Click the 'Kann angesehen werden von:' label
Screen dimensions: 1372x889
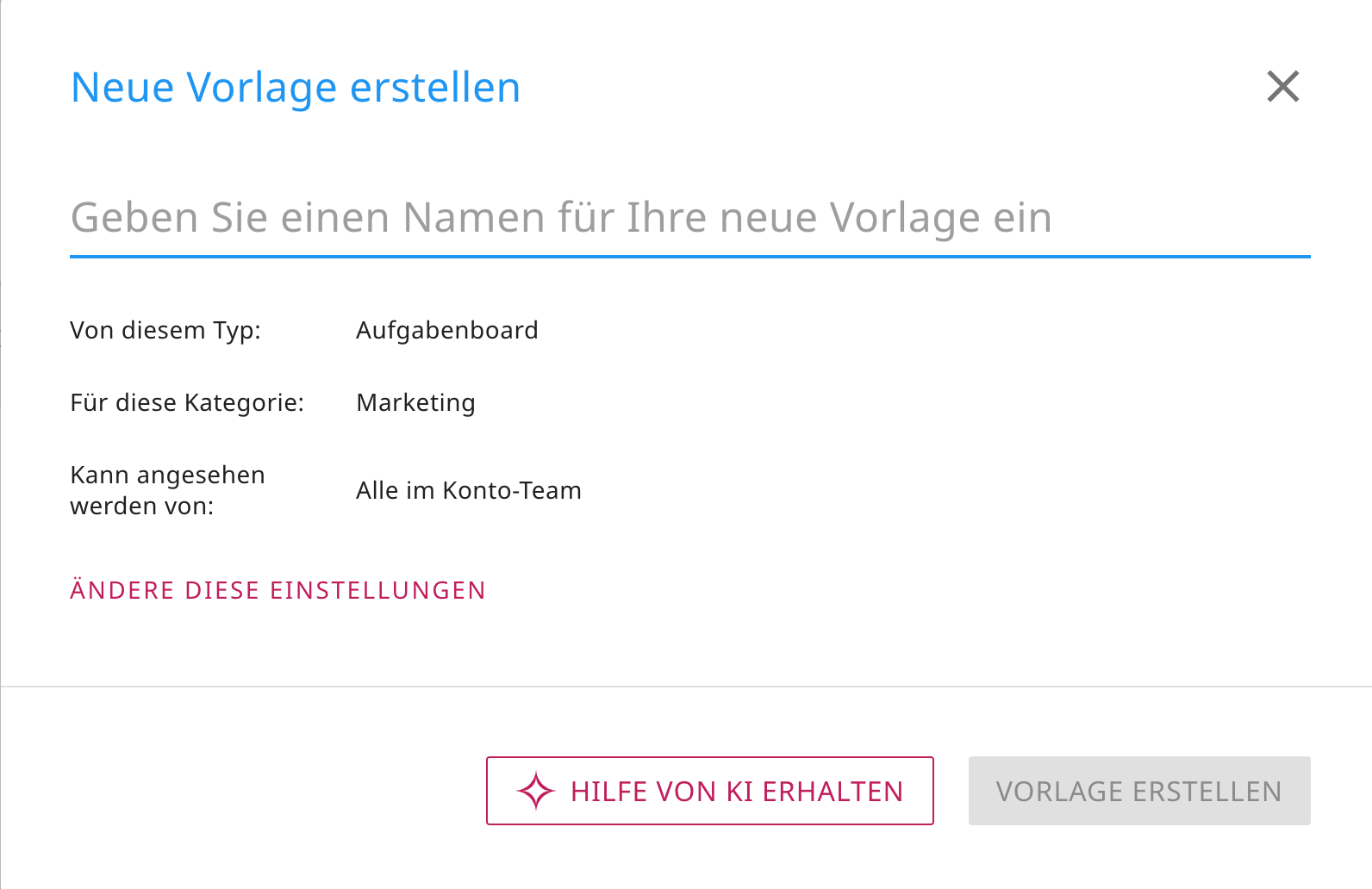coord(167,490)
